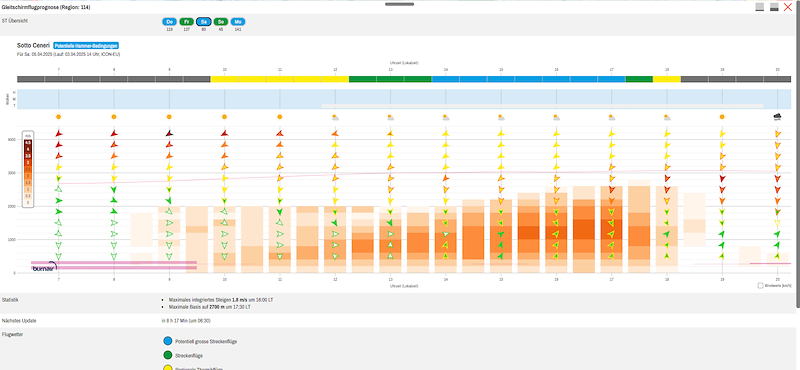
Task: Select the Do day forecast pill
Action: pyautogui.click(x=170, y=21)
